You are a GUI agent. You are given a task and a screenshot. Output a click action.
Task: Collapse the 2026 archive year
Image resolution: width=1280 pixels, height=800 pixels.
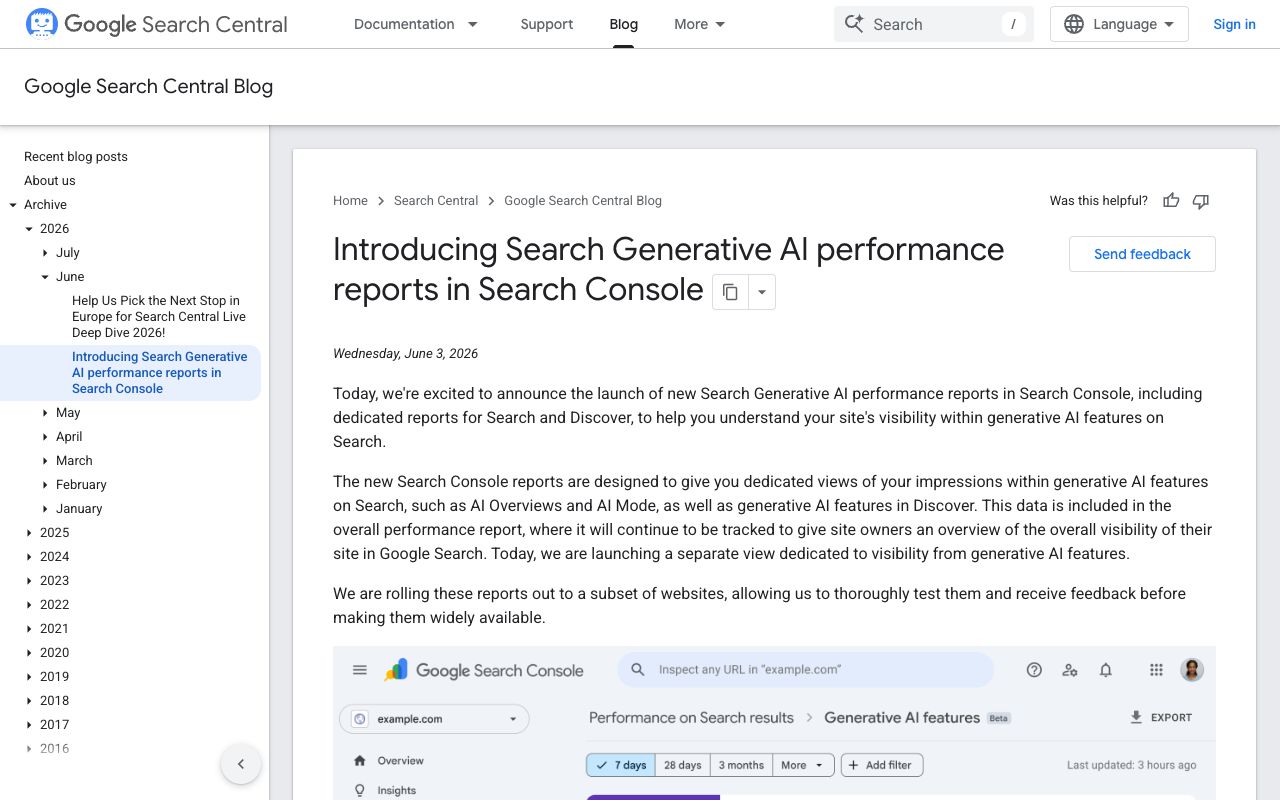coord(29,229)
